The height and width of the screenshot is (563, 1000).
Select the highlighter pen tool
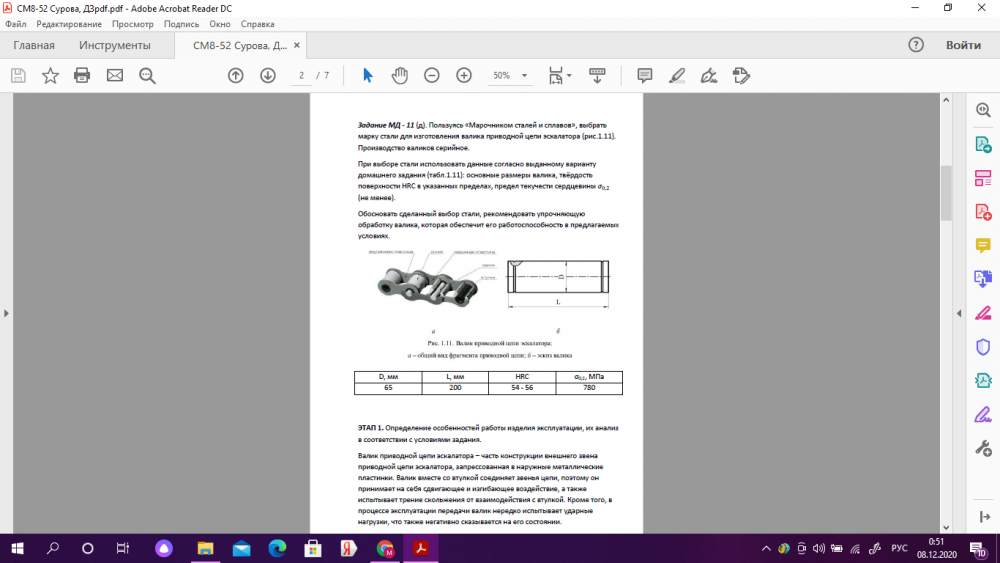[x=677, y=75]
